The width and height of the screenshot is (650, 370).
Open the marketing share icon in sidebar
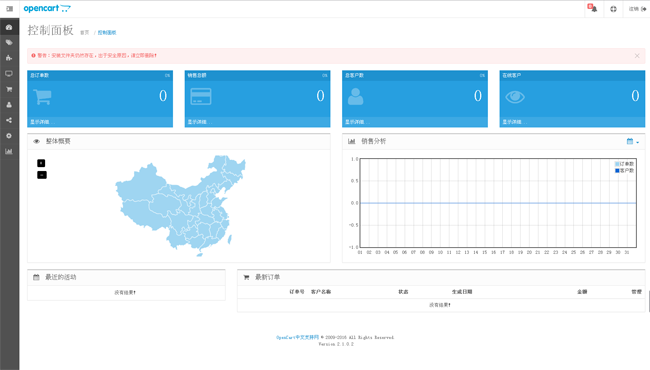(9, 120)
